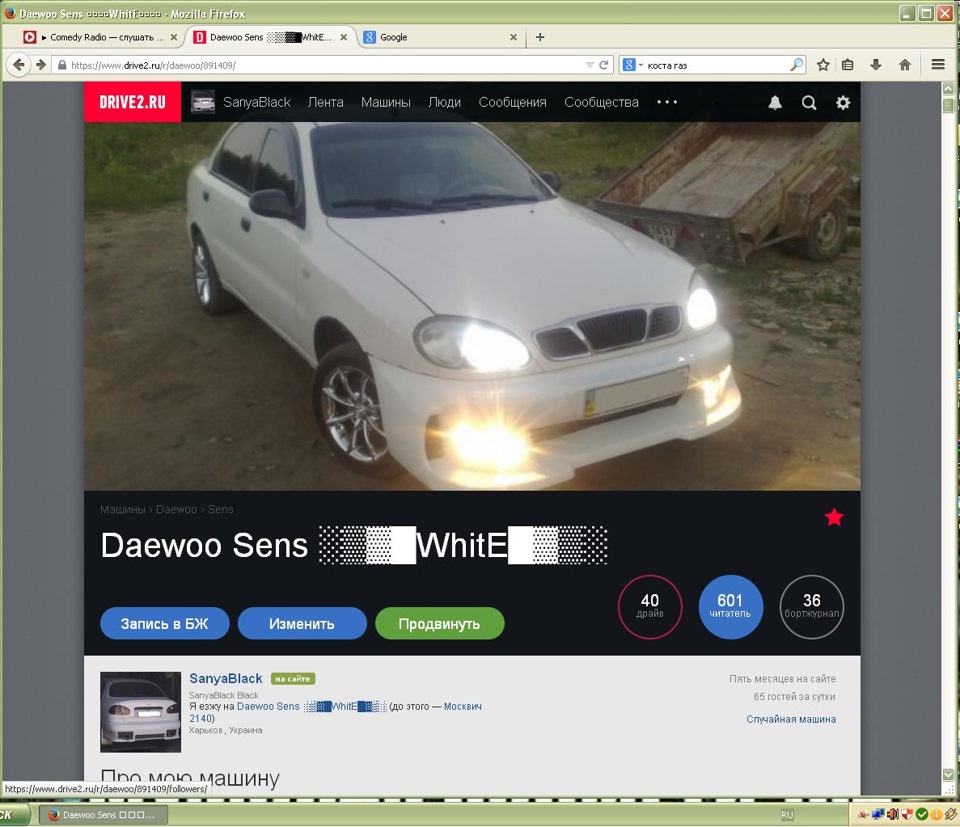Open the bookmarks list icon

point(848,65)
